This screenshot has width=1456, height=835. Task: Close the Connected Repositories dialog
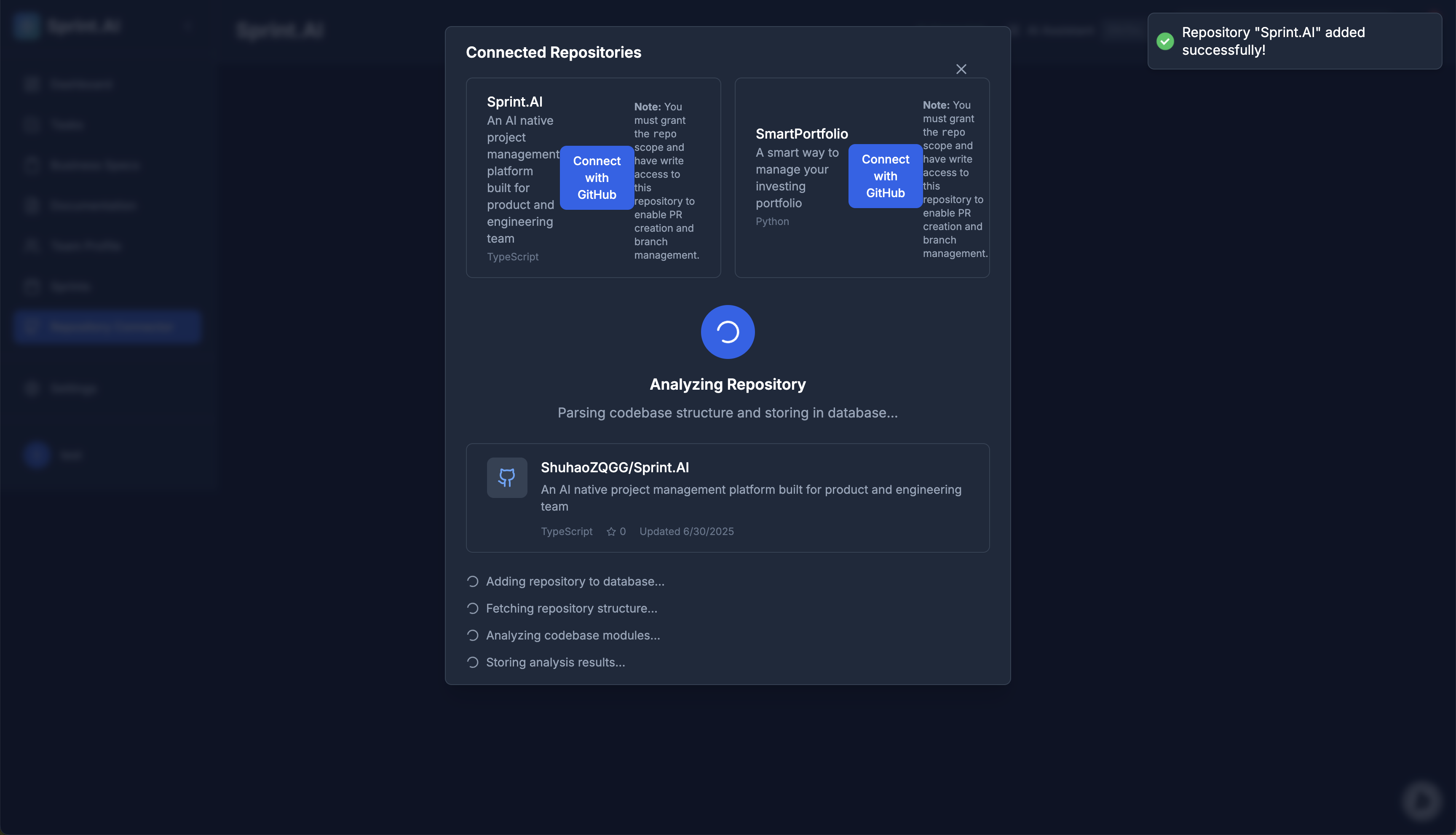pyautogui.click(x=961, y=70)
